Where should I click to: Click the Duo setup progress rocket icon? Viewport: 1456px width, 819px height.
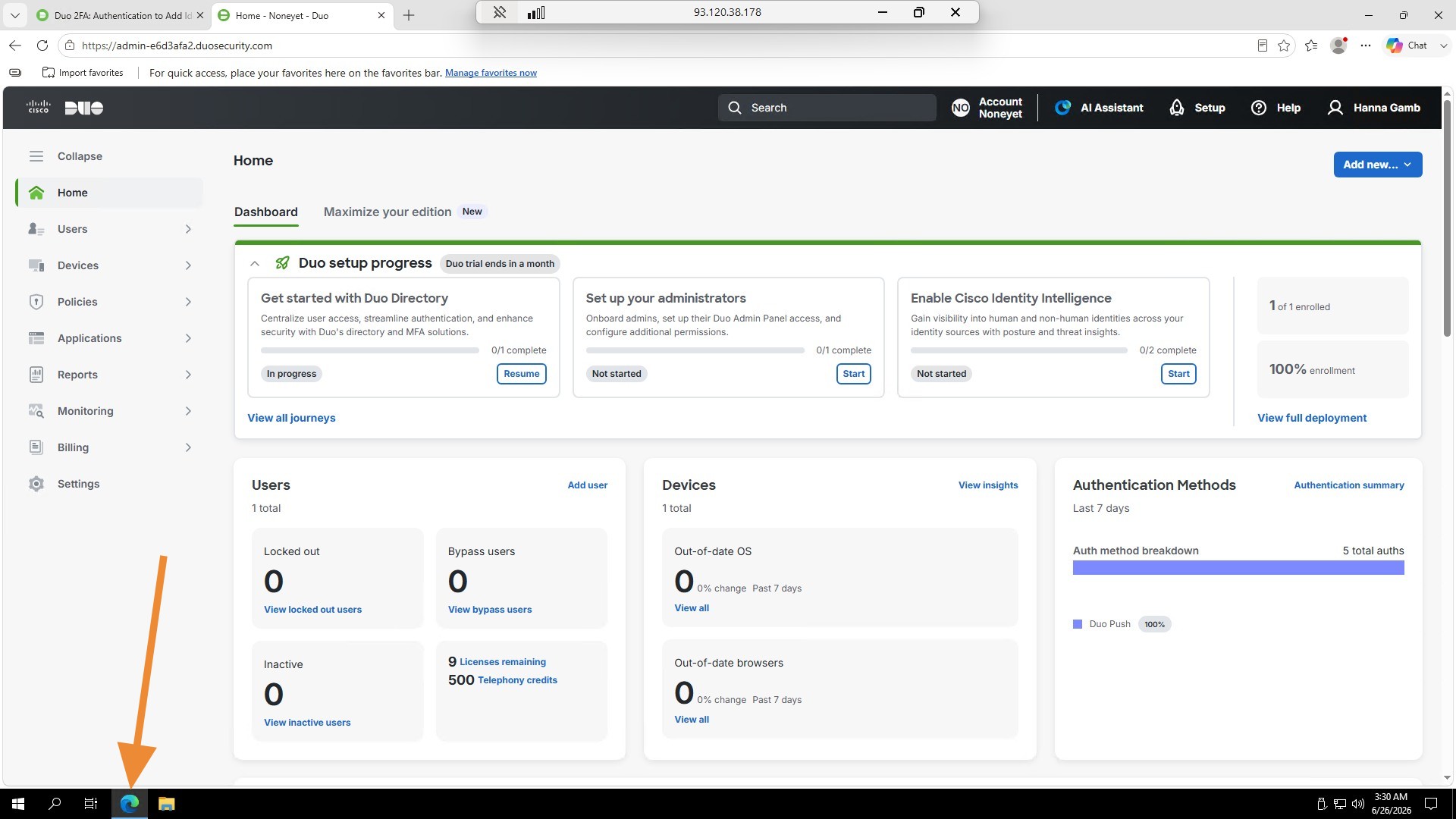[282, 263]
